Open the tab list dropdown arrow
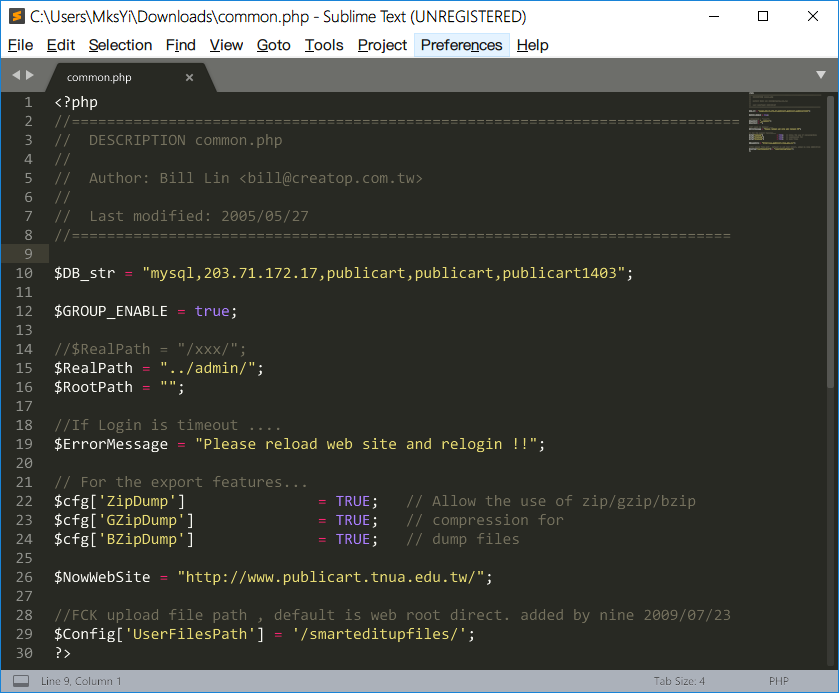This screenshot has height=693, width=839. [821, 75]
